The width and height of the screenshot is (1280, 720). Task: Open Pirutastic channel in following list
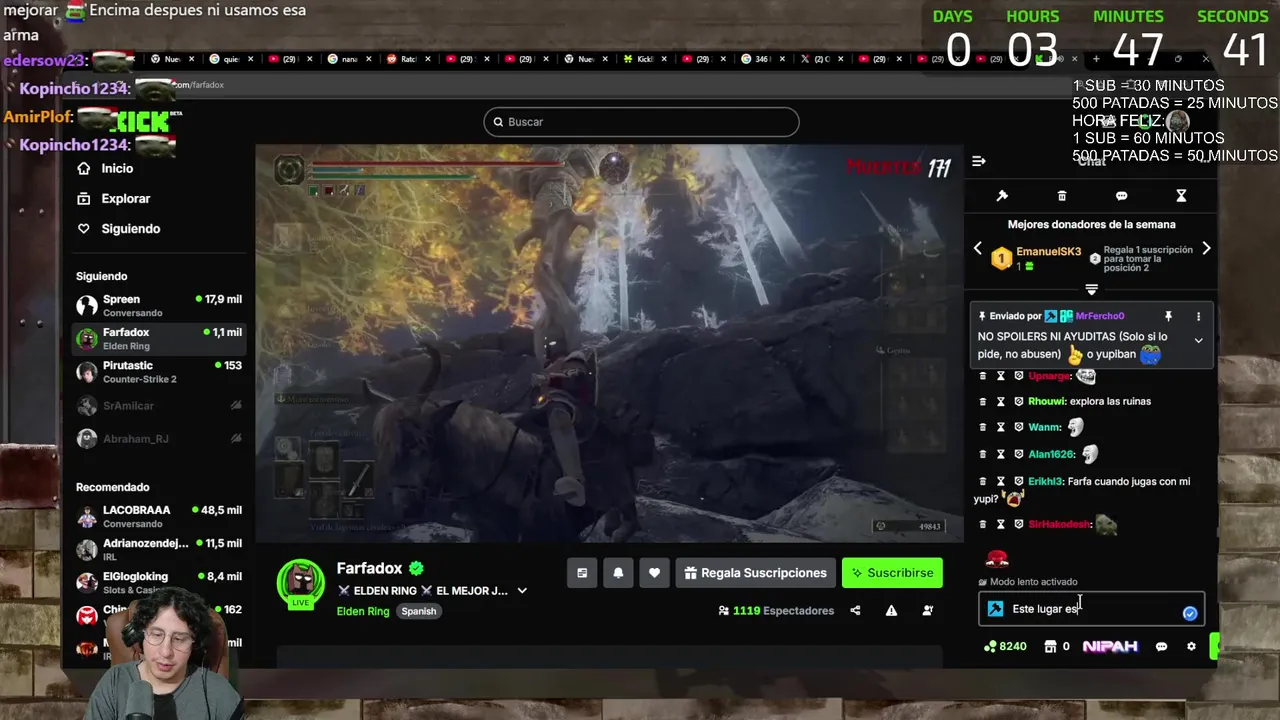click(159, 372)
